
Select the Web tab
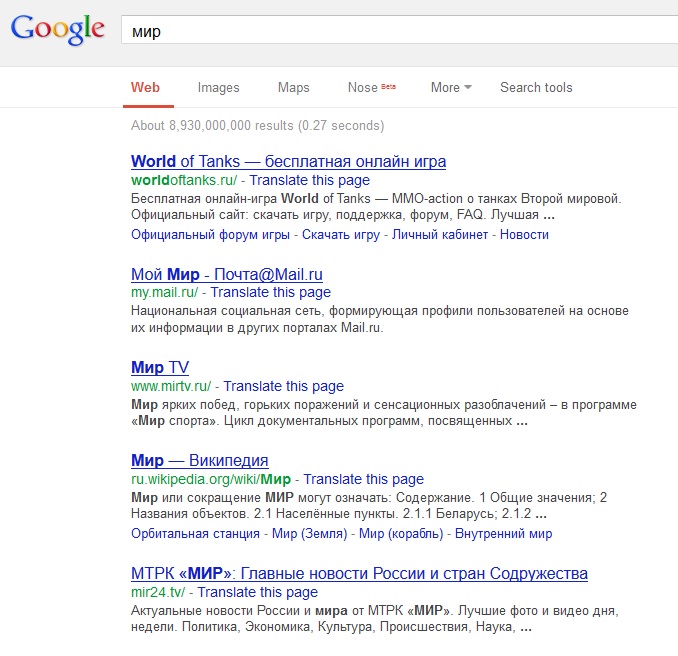(x=145, y=88)
